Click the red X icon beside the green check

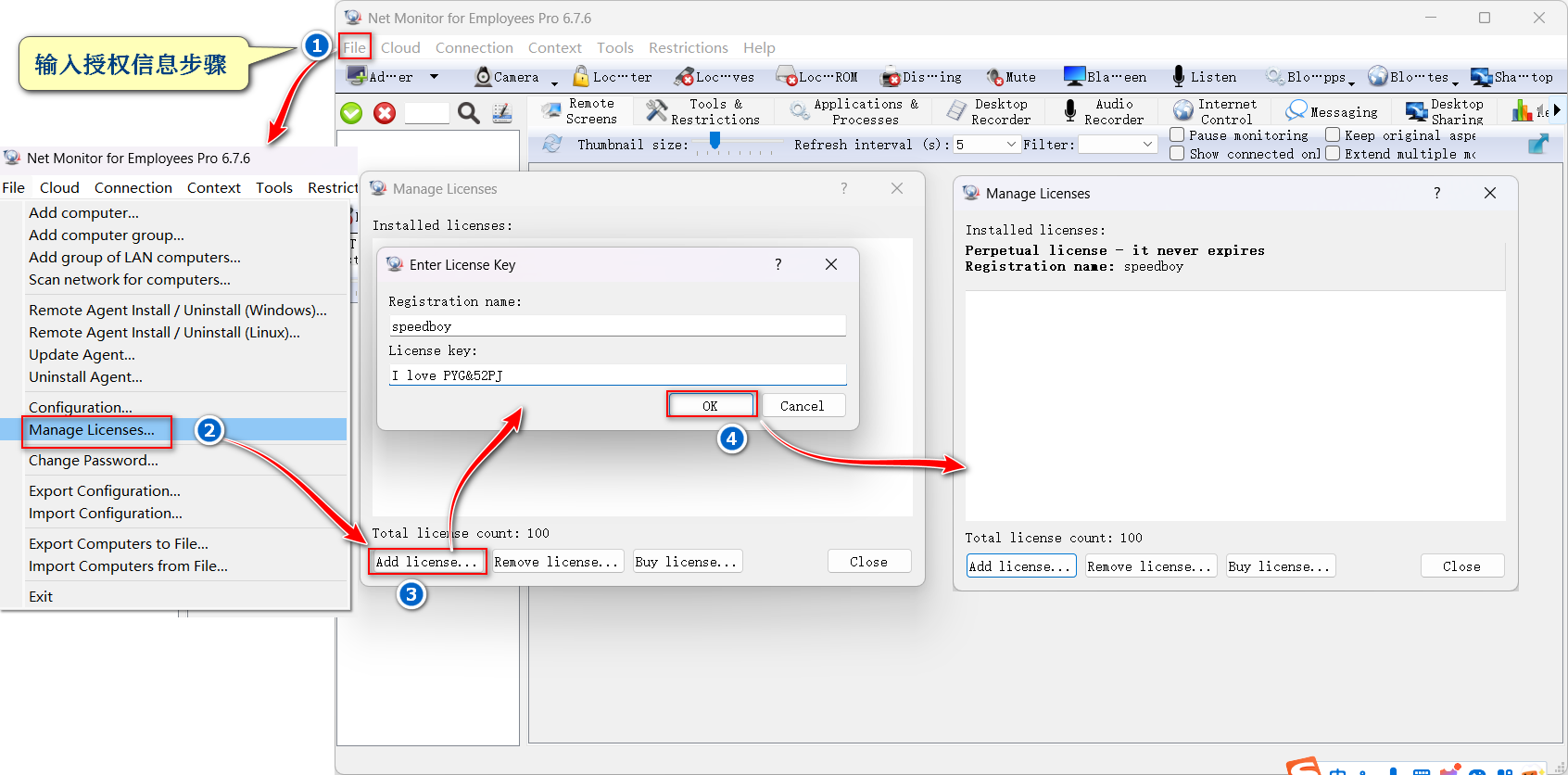[385, 113]
